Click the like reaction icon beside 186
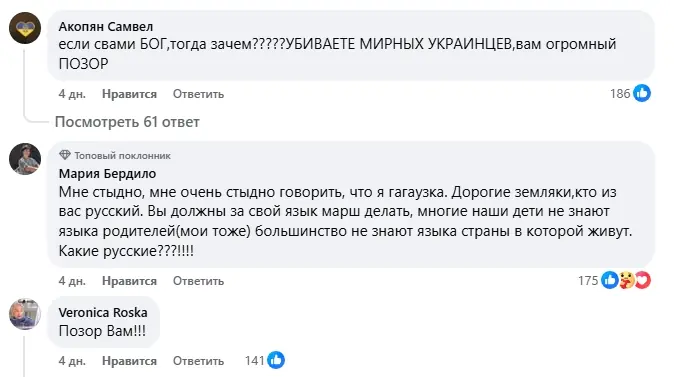The height and width of the screenshot is (377, 674). [x=642, y=93]
